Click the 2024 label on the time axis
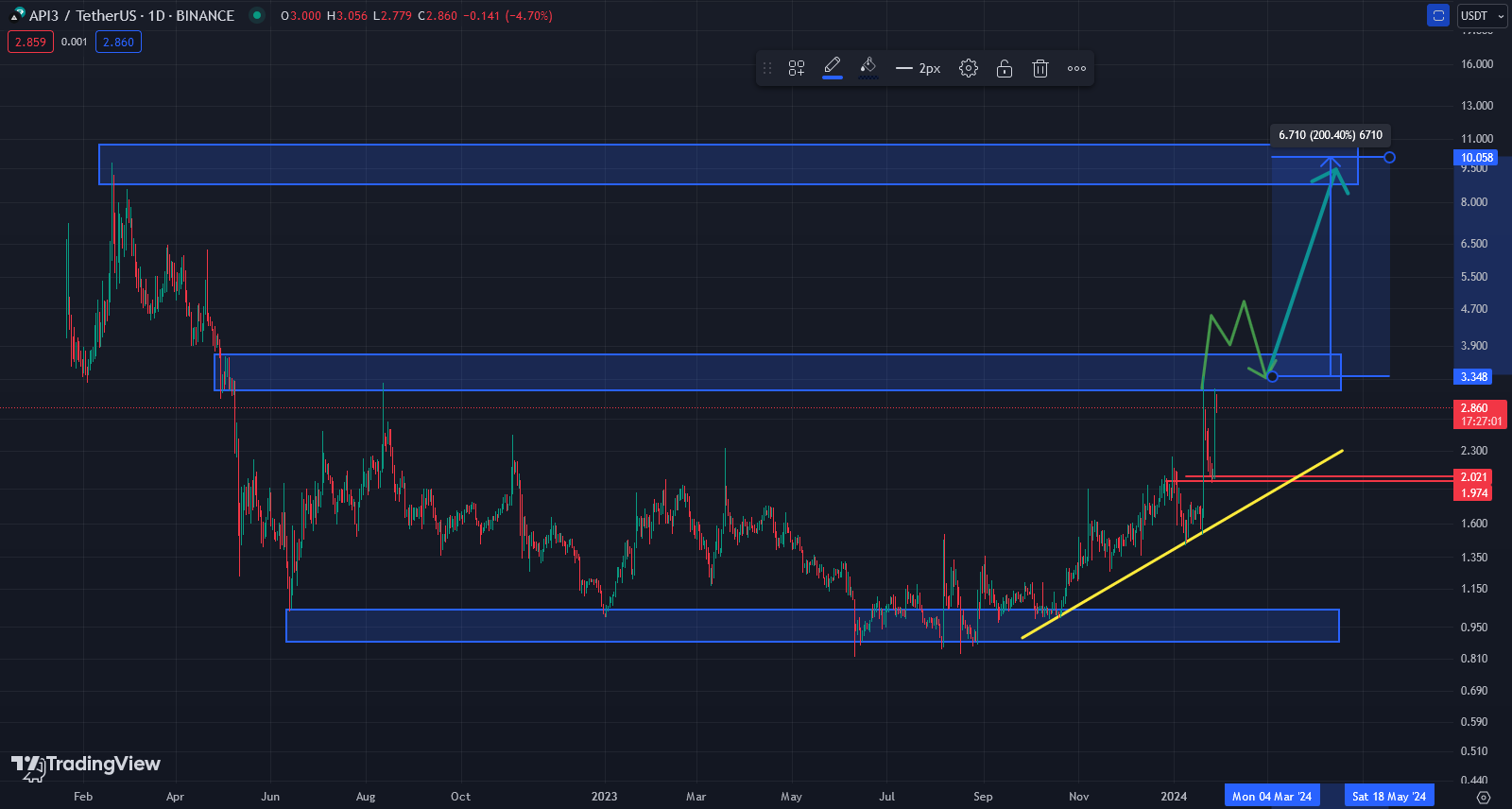The width and height of the screenshot is (1512, 809). tap(1174, 797)
